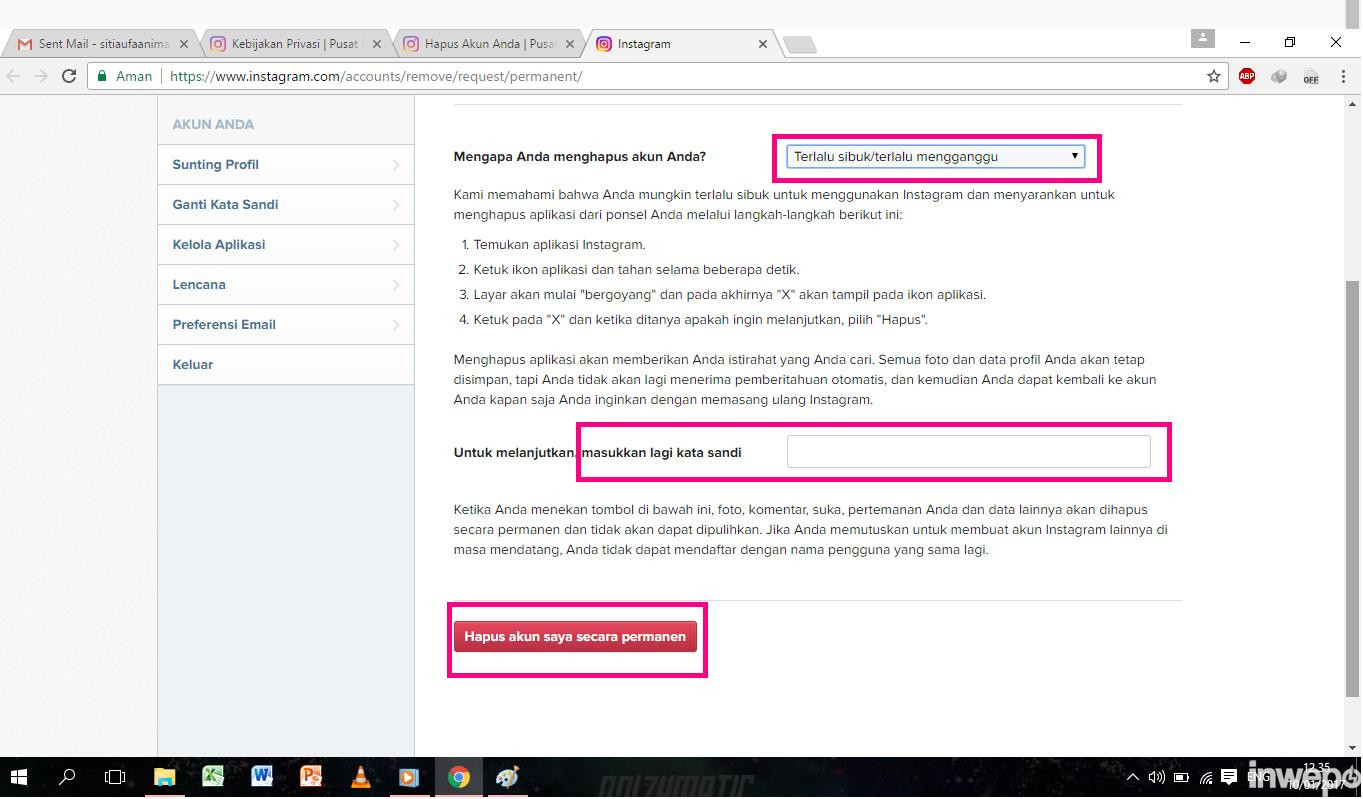
Task: Launch PowerPoint from taskbar
Action: 311,777
